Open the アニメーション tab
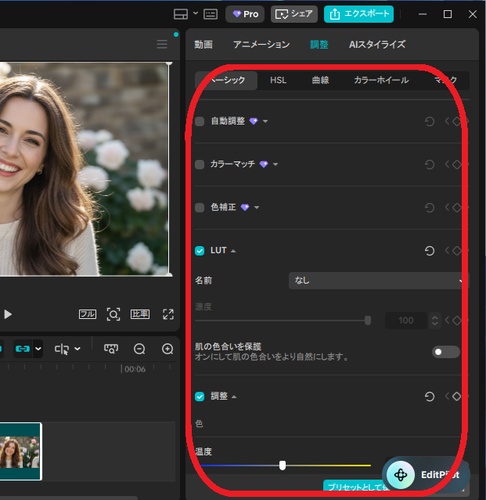Screen dimensions: 486x500 [261, 44]
